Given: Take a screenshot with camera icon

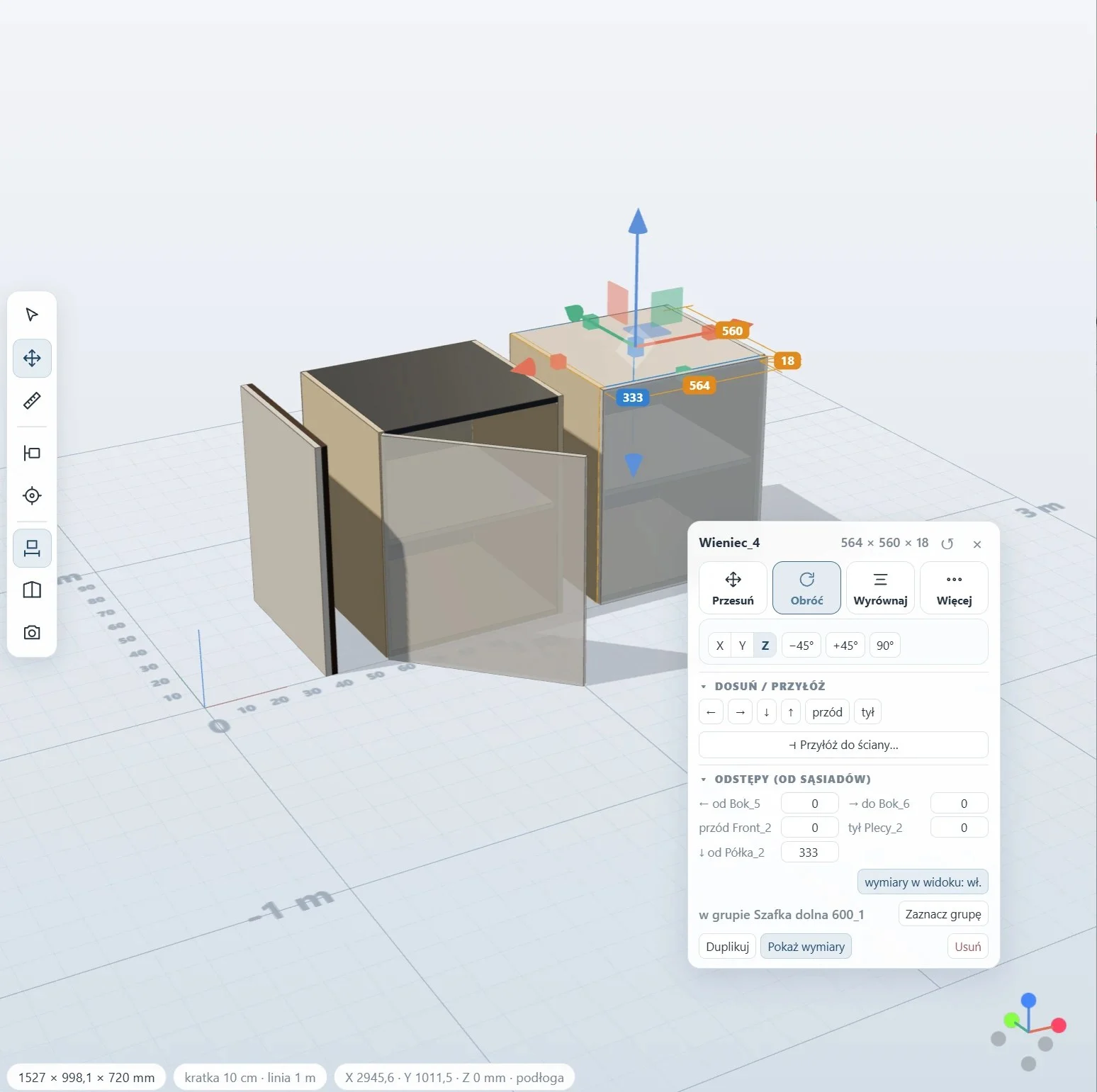Looking at the screenshot, I should (32, 633).
